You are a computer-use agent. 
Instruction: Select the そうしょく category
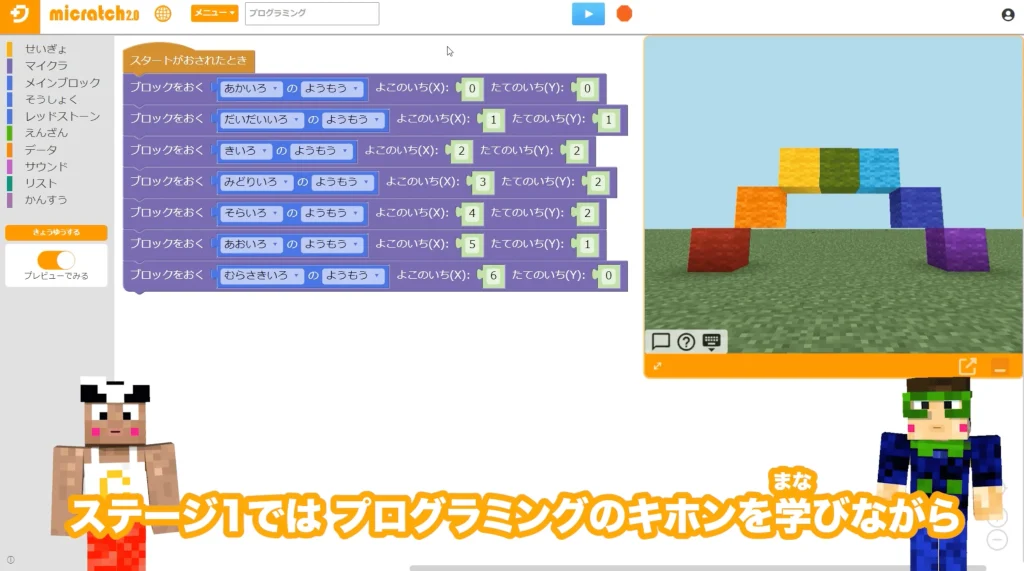point(51,99)
